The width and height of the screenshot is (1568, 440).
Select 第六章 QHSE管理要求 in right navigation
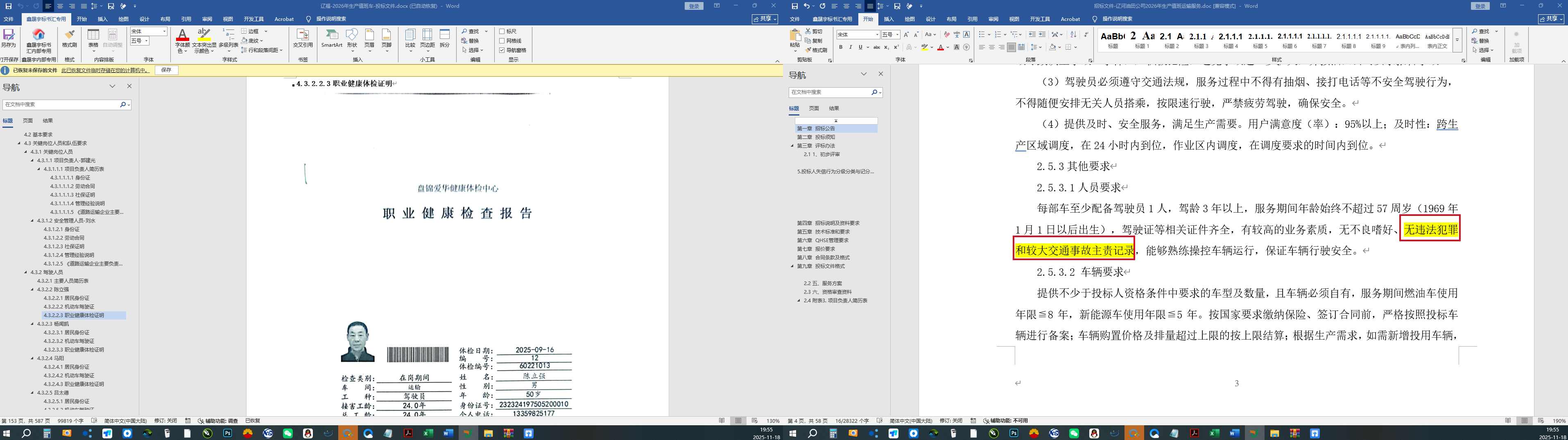[x=822, y=240]
